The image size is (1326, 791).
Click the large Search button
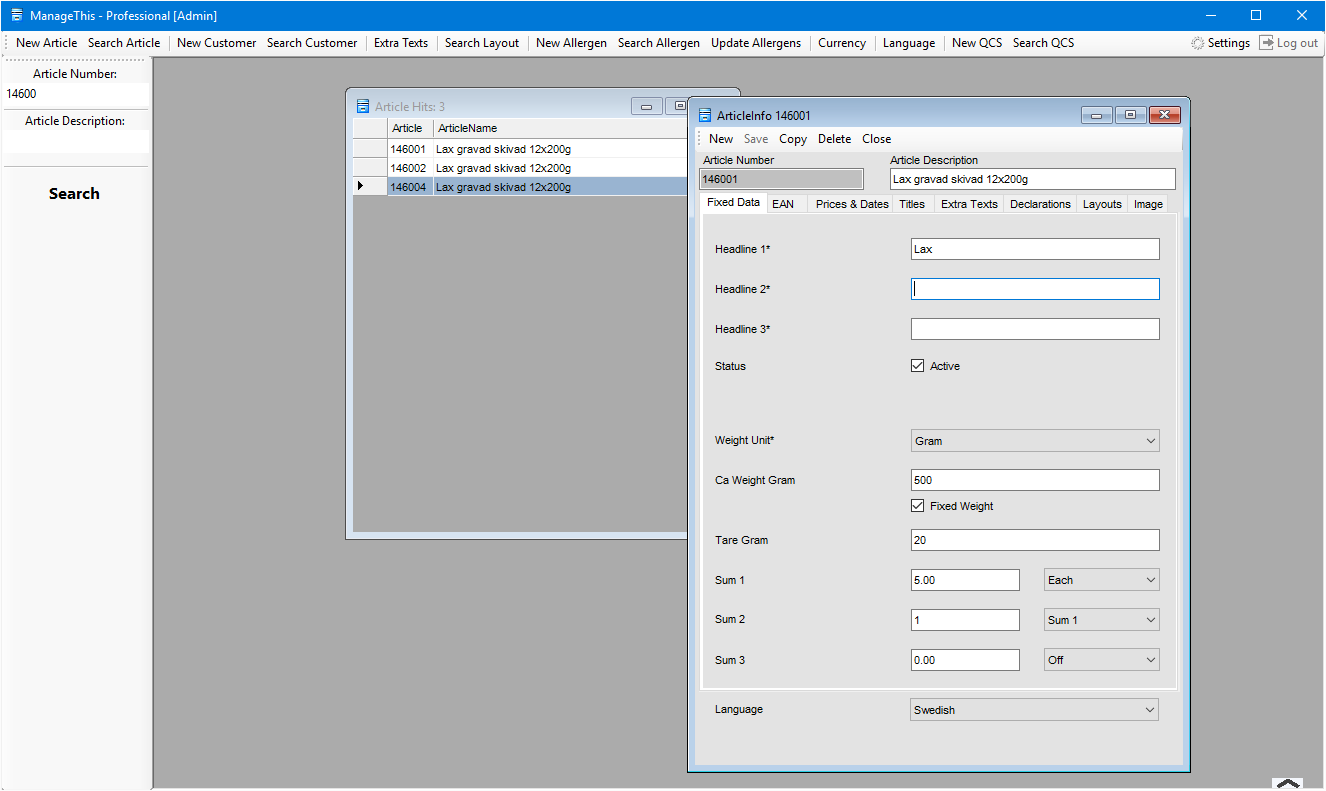(74, 194)
